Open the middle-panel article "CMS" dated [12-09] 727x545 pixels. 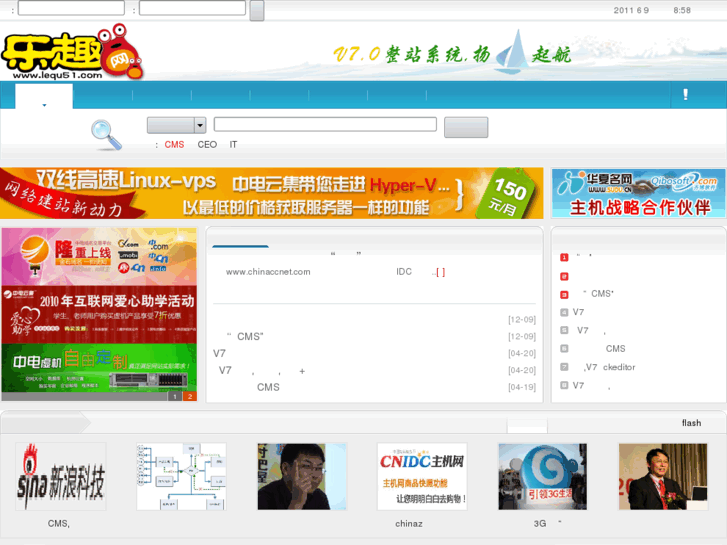(x=245, y=336)
